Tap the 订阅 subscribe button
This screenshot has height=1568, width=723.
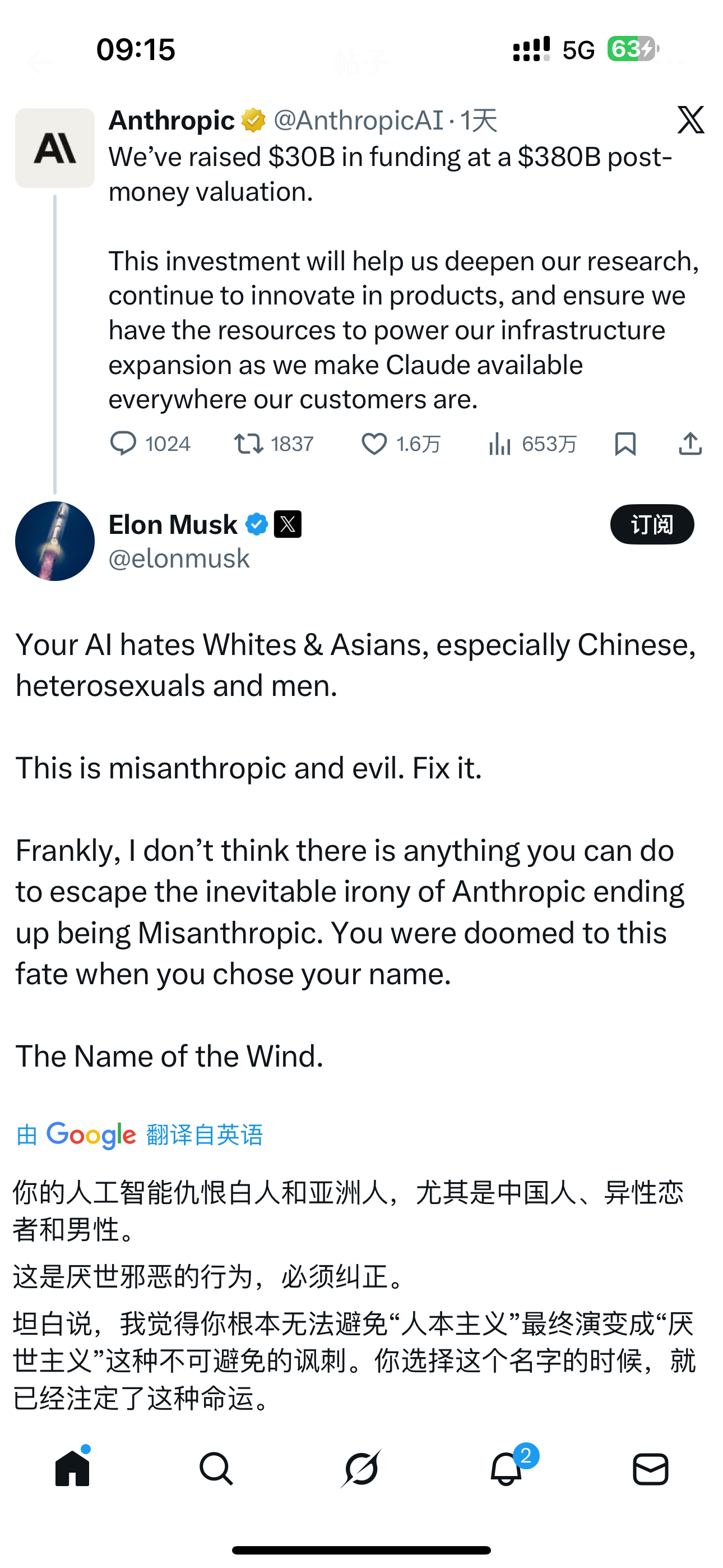652,524
